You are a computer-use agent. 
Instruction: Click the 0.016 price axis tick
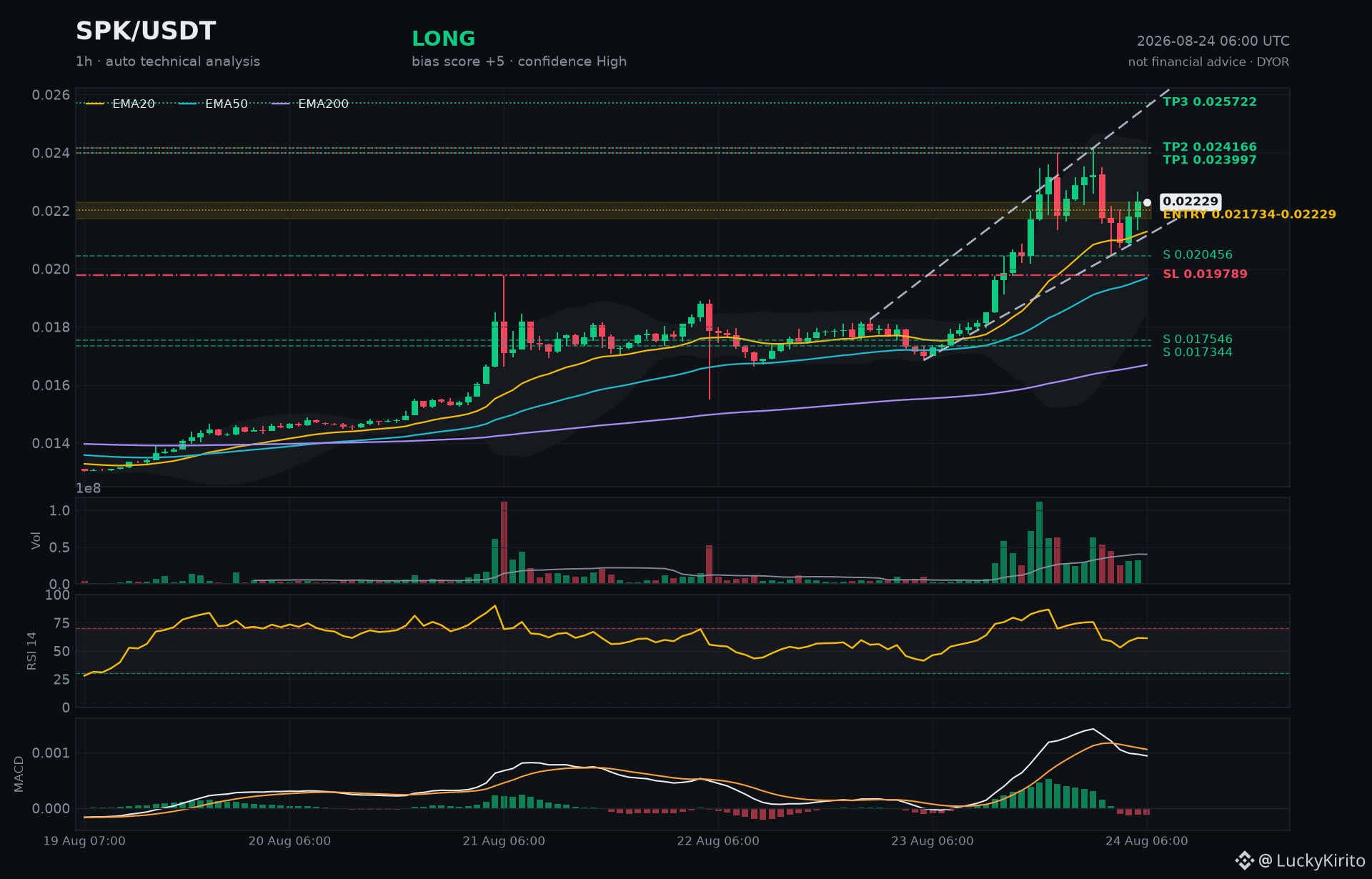tap(51, 385)
